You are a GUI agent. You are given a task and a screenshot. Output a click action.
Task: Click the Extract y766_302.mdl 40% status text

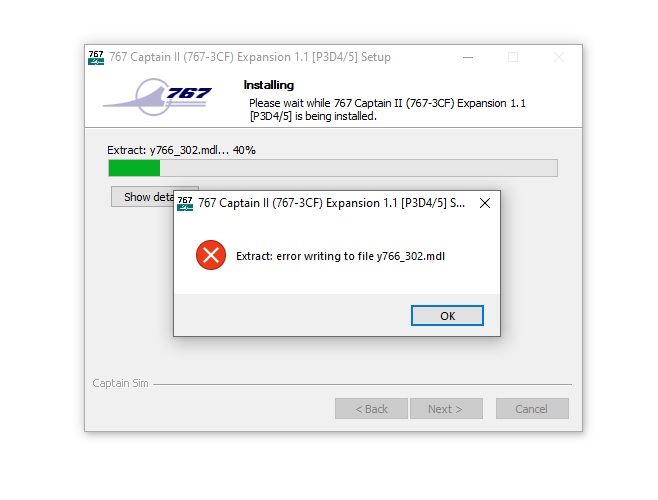point(181,150)
